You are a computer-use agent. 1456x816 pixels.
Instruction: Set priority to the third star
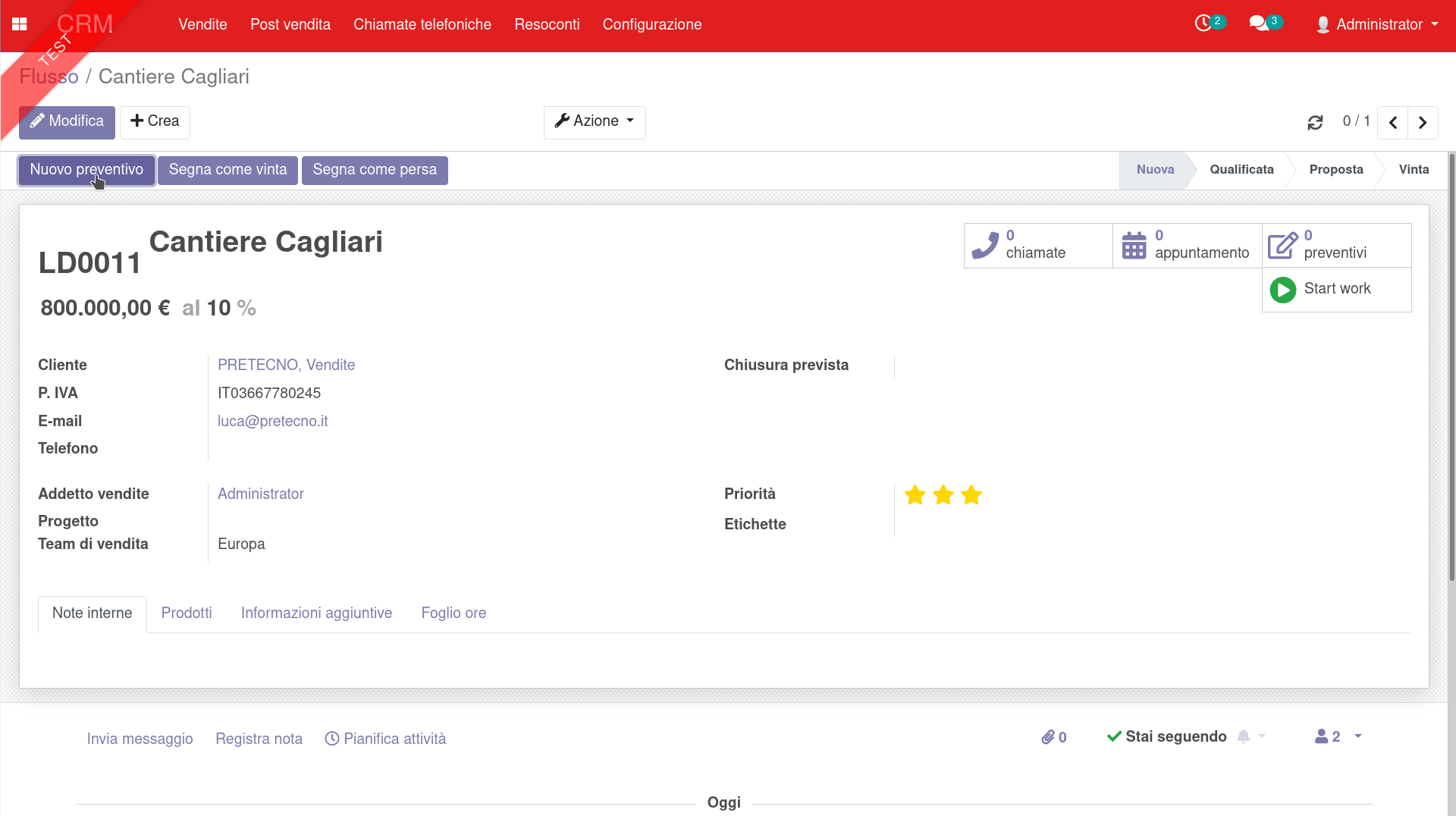coord(971,495)
